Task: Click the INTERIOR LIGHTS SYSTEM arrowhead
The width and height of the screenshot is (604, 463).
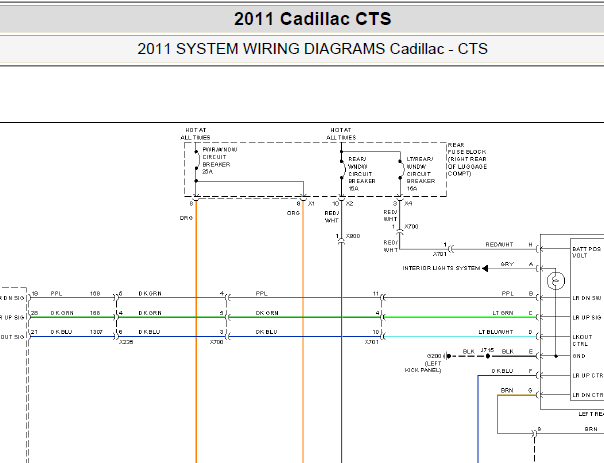Action: (x=485, y=268)
